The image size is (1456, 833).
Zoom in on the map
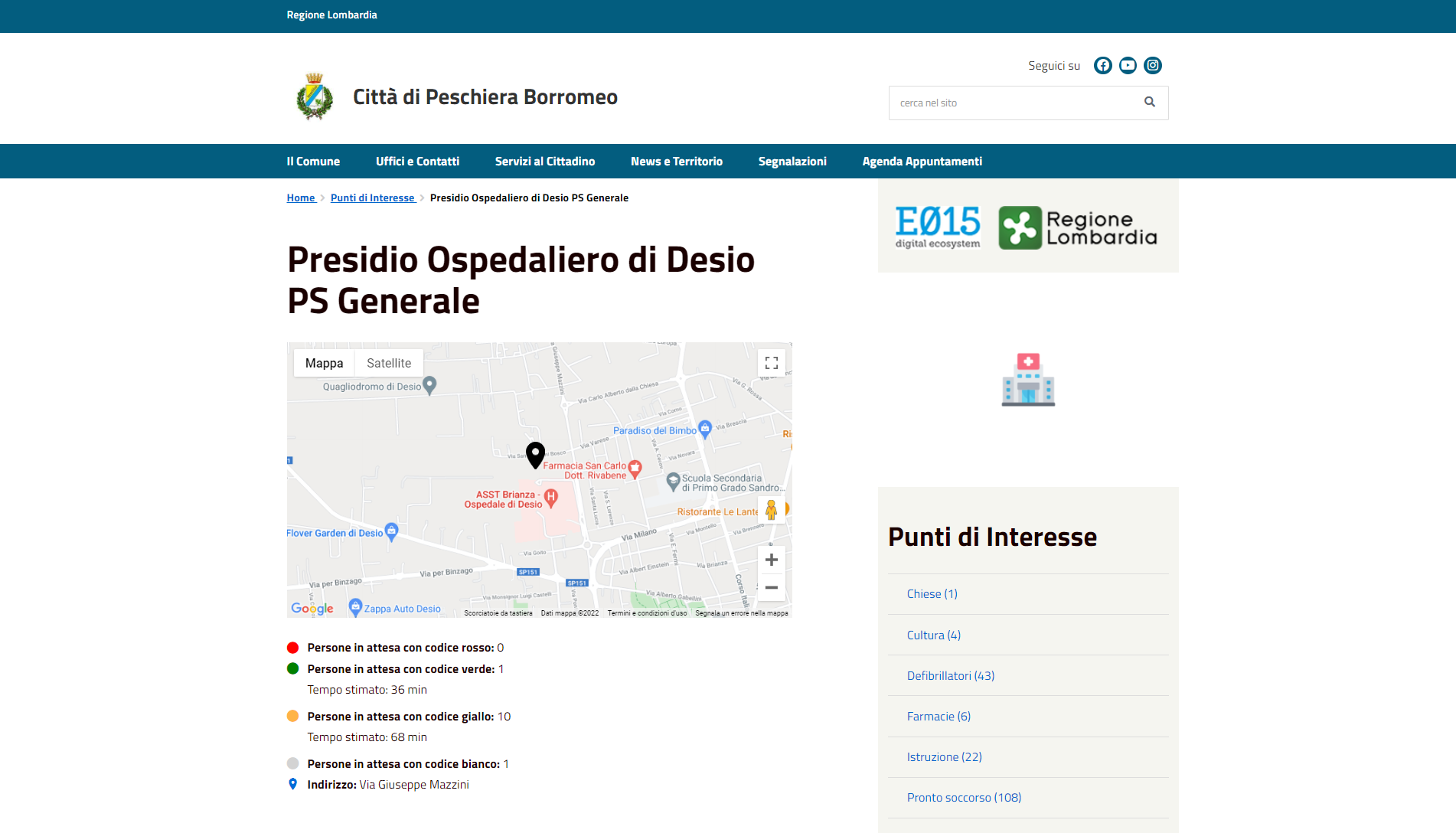[772, 560]
